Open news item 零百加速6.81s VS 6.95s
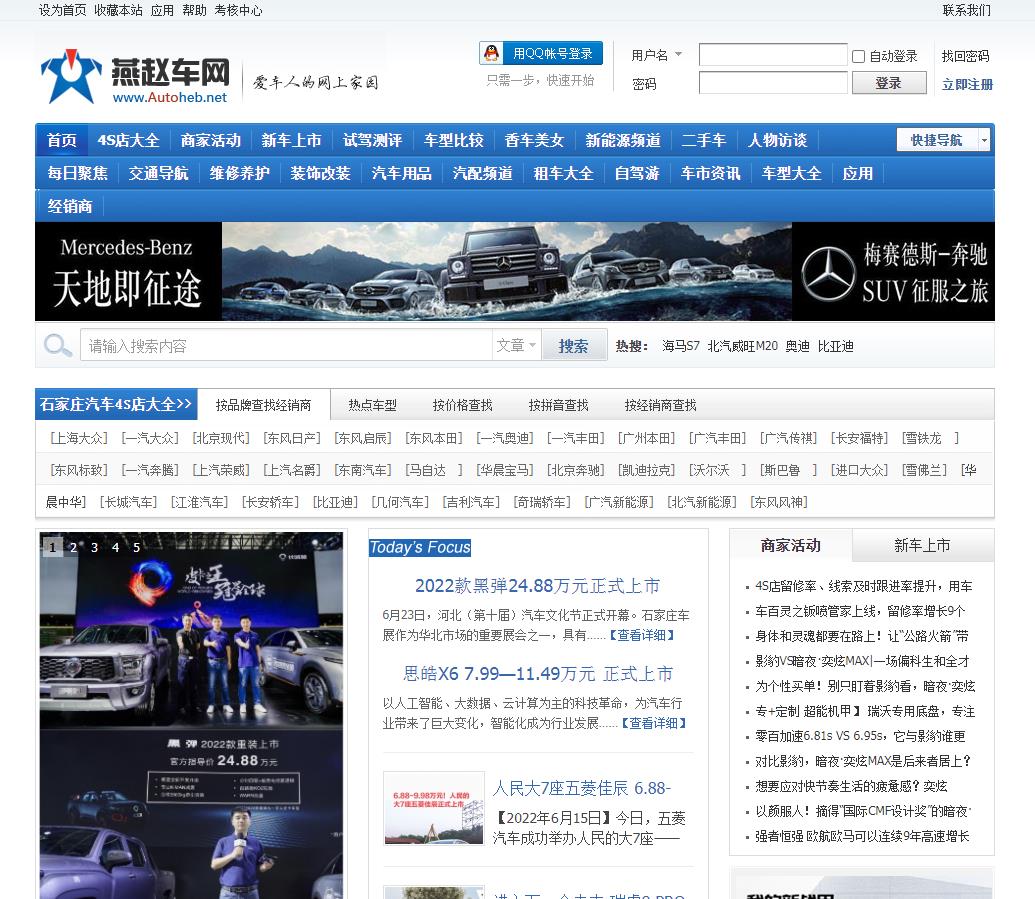The height and width of the screenshot is (899, 1035). (860, 736)
